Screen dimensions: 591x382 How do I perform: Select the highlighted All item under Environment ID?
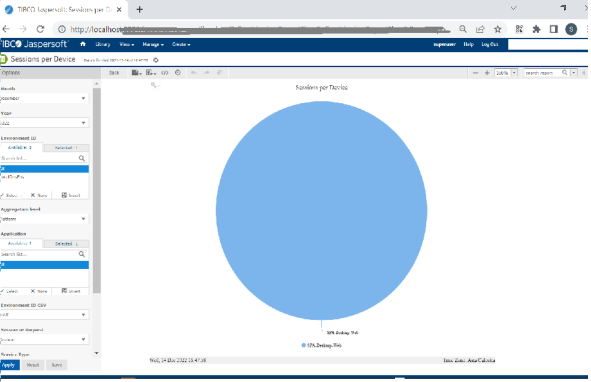(x=44, y=169)
